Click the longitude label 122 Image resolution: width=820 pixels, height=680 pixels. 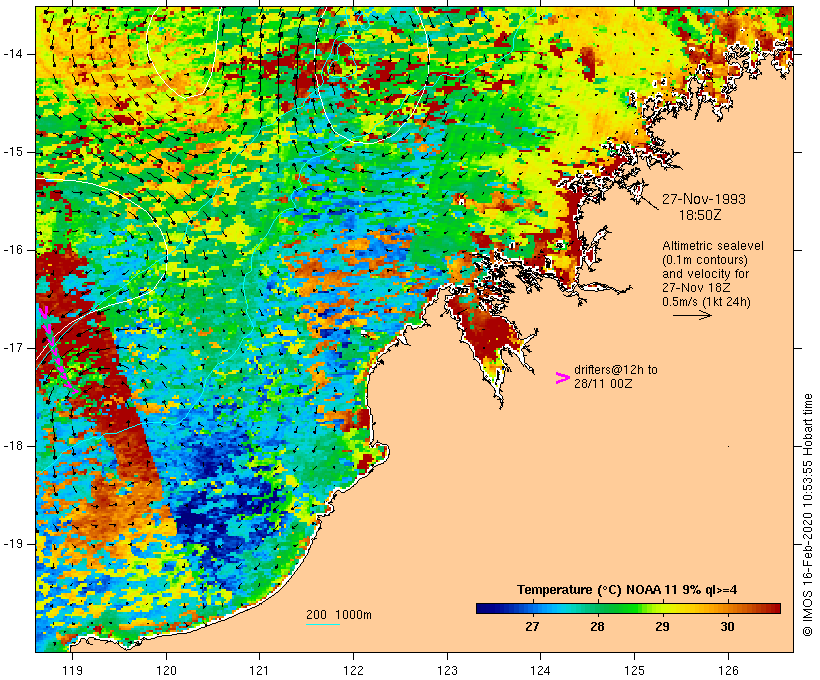pos(354,670)
